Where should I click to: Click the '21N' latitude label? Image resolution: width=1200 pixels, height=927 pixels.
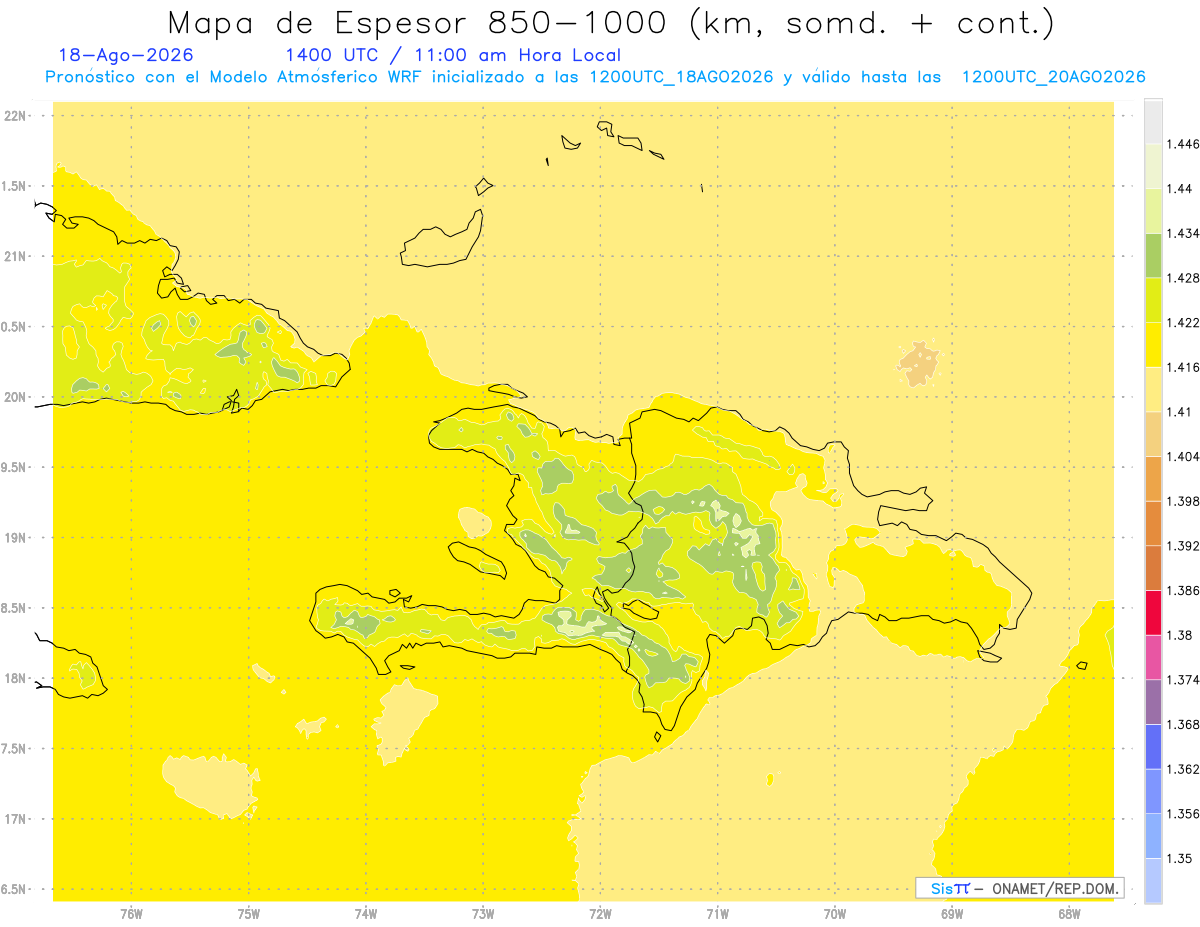pos(16,256)
